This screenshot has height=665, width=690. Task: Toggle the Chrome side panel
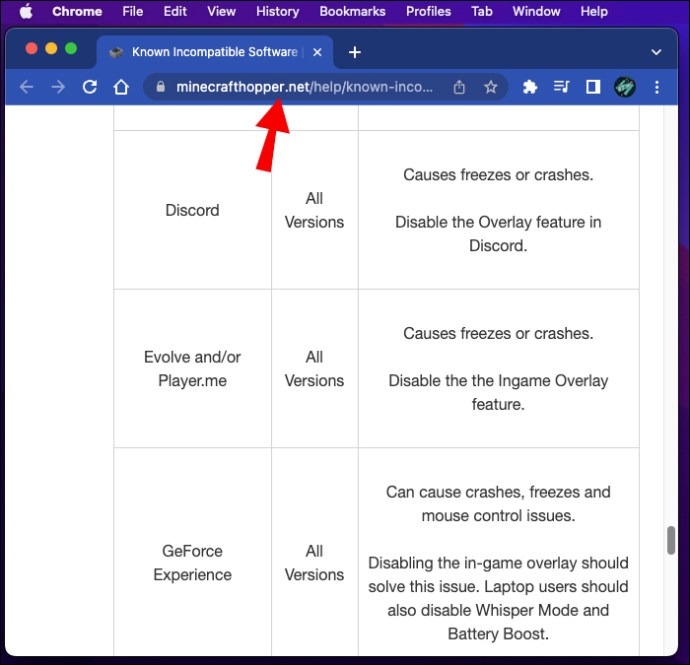tap(592, 87)
